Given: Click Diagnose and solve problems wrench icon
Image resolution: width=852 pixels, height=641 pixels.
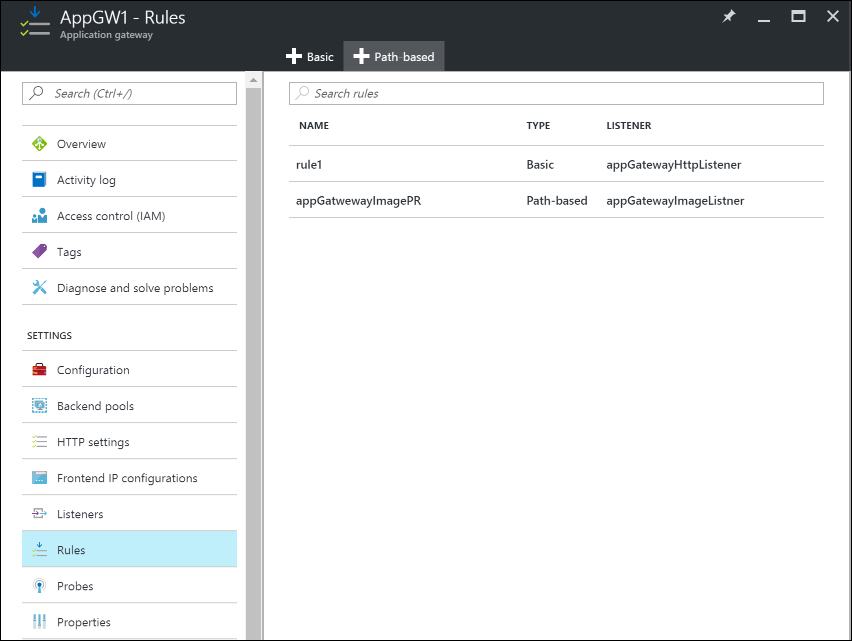Looking at the screenshot, I should tap(40, 288).
